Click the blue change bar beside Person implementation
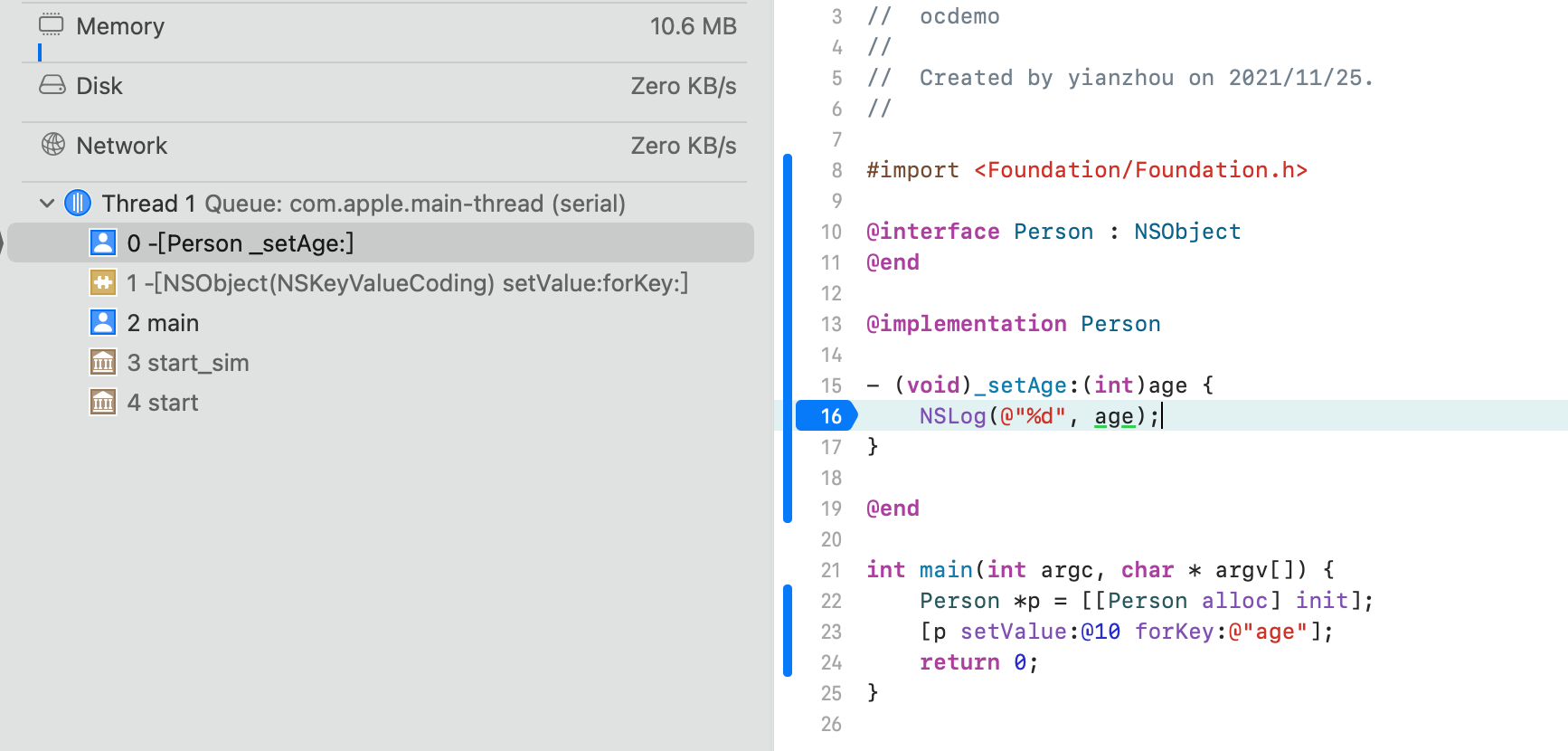Screen dimensions: 1568x751 788,338
